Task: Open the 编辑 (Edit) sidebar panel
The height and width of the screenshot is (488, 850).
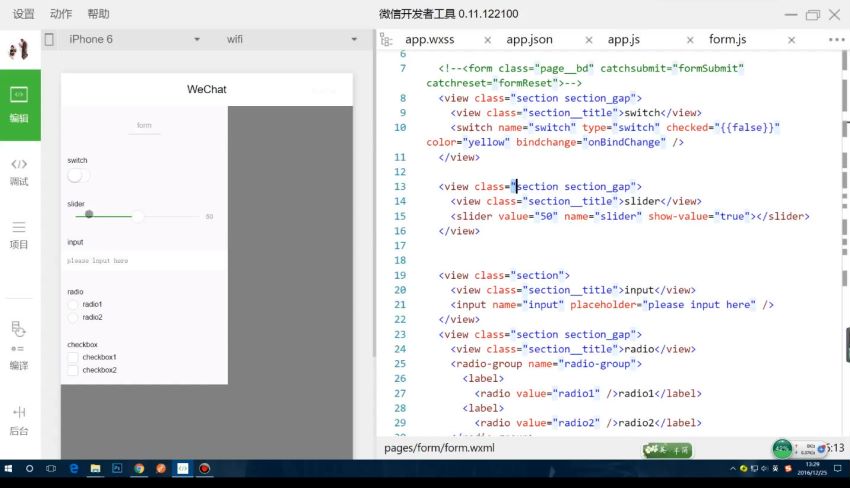Action: coord(20,105)
